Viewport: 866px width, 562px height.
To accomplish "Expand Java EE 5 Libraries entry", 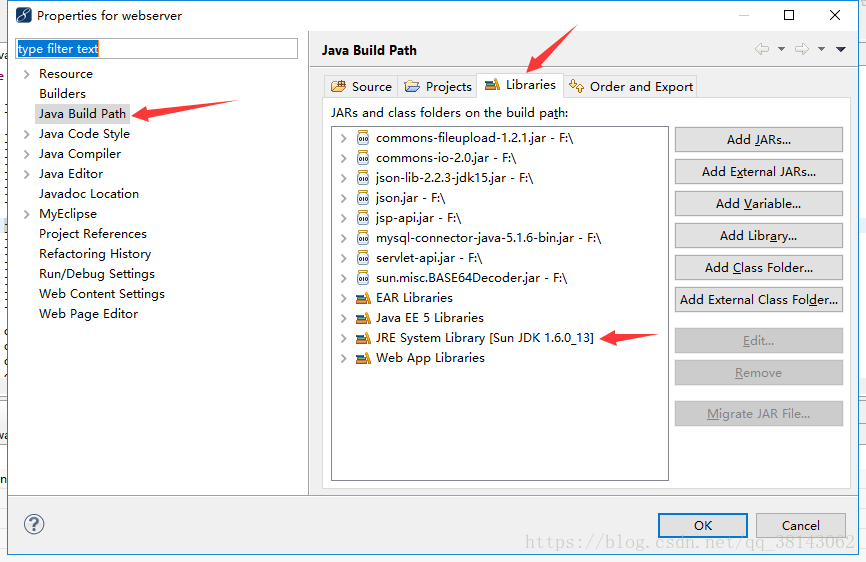I will tap(344, 318).
